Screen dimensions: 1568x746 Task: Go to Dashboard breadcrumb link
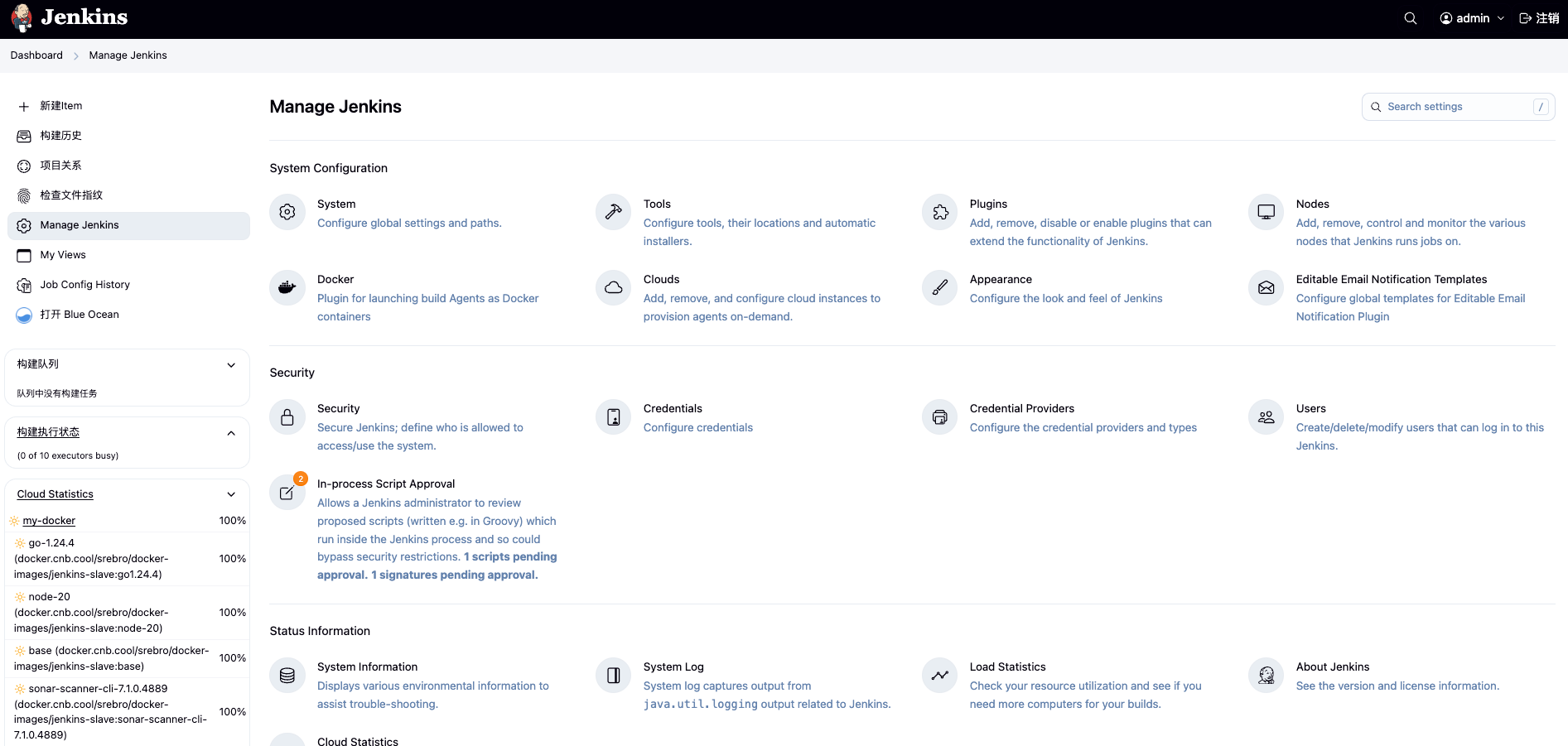[36, 55]
